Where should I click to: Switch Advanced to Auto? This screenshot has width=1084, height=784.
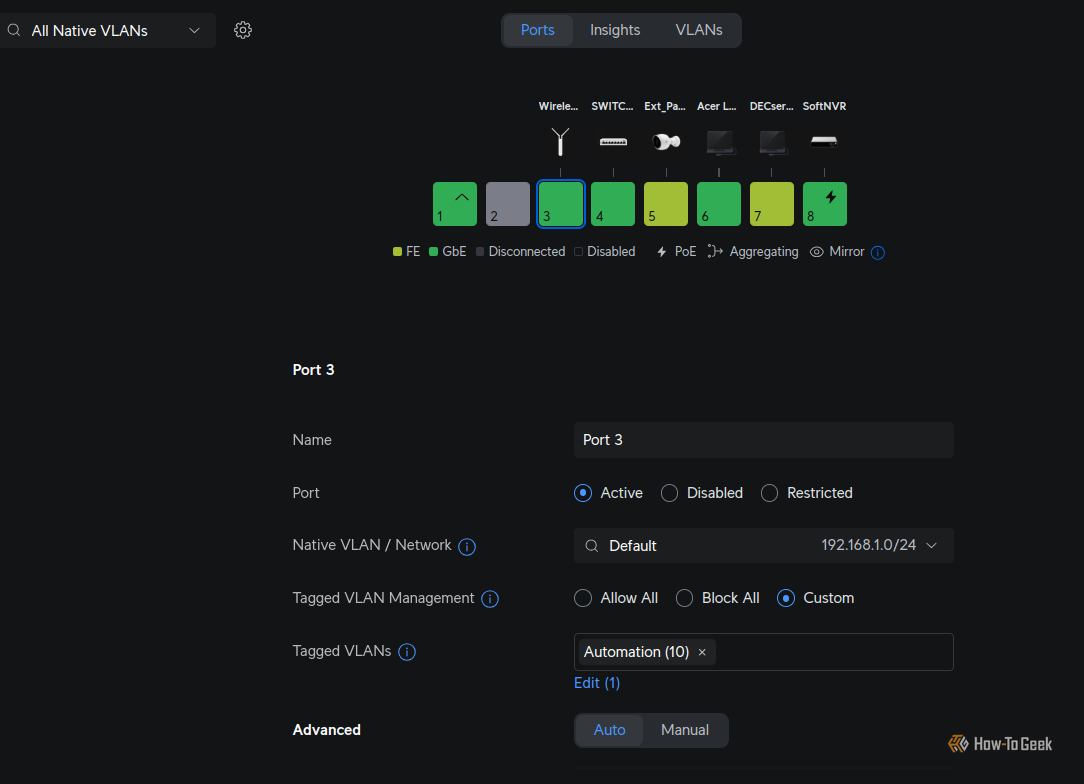click(x=609, y=730)
